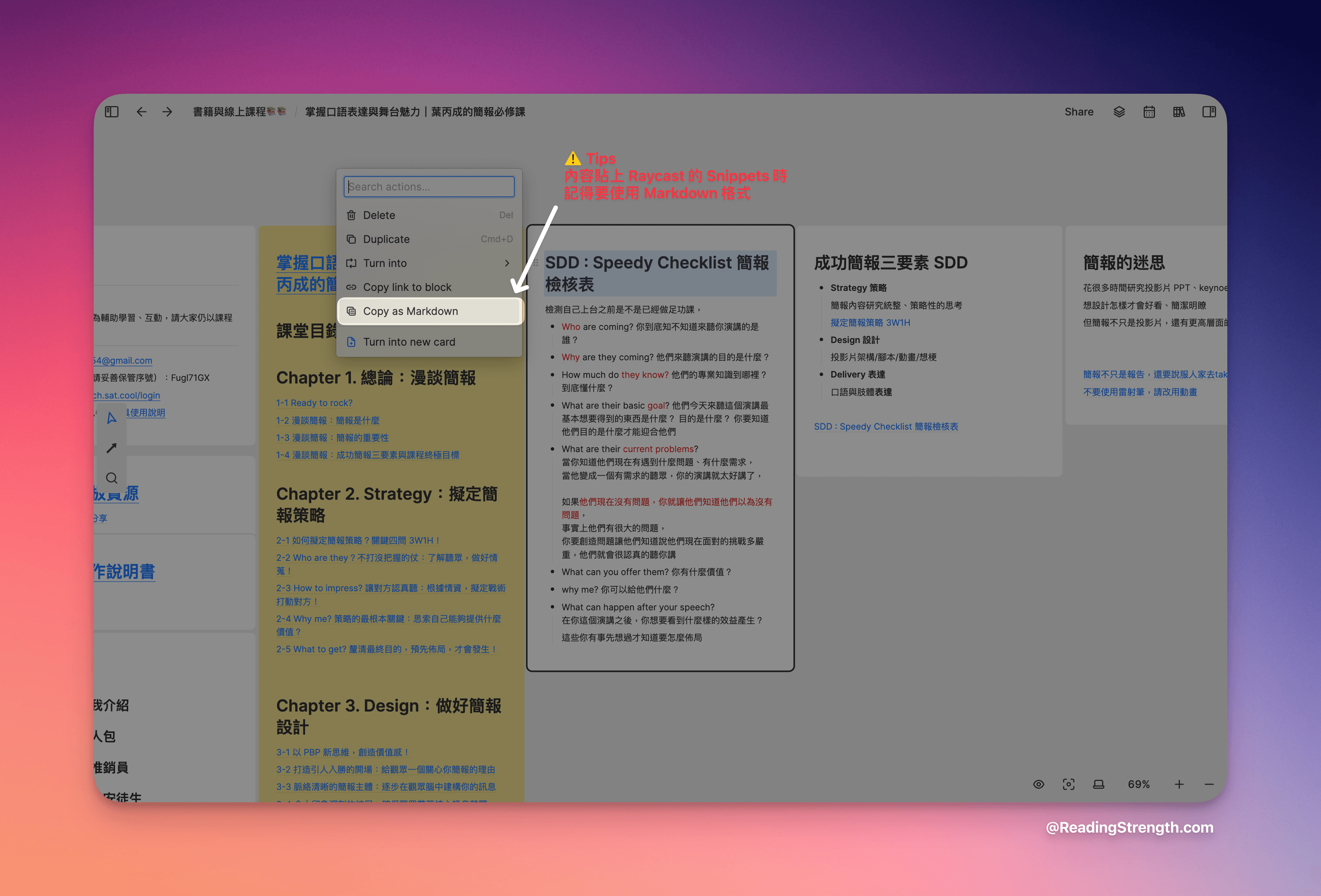The height and width of the screenshot is (896, 1321).
Task: Open link 1-1 Ready to rock?
Action: pos(315,403)
